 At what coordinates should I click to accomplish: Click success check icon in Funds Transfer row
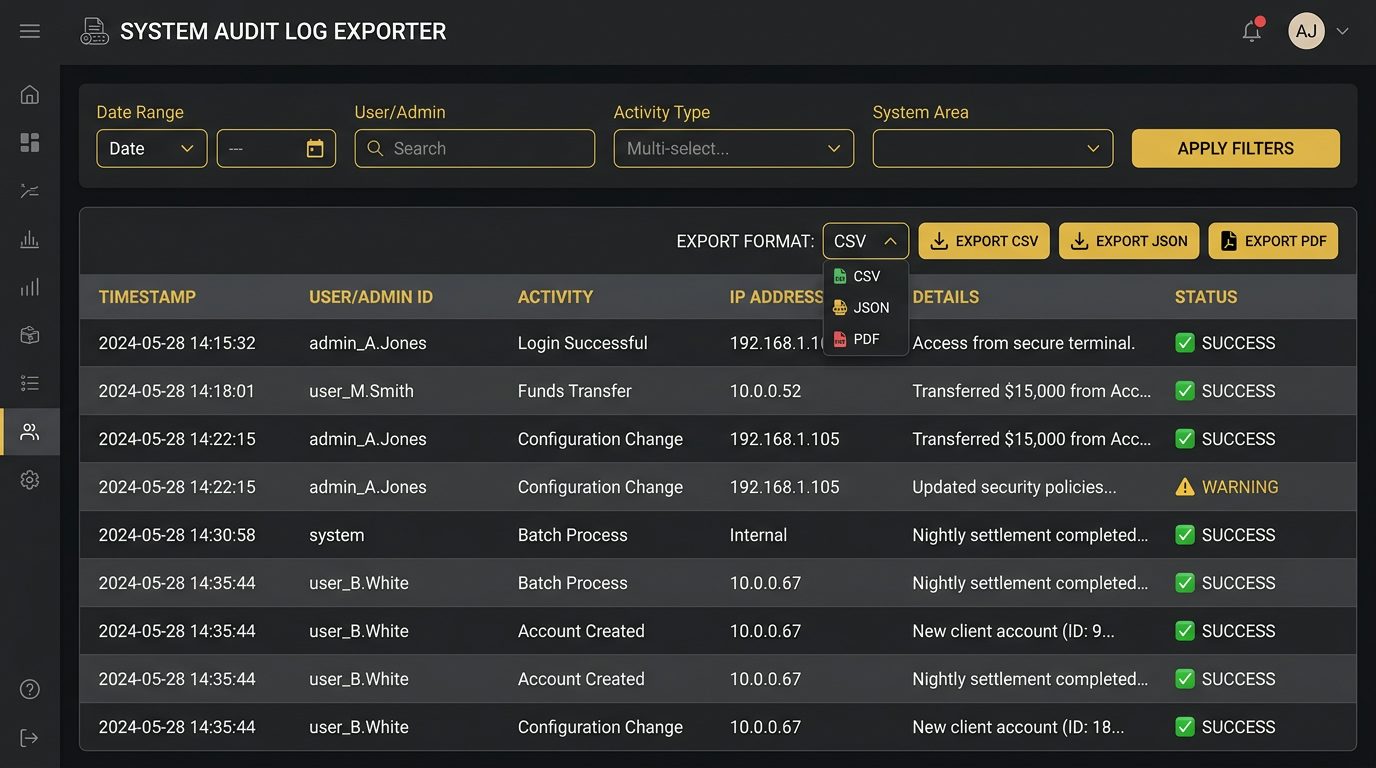(x=1185, y=391)
